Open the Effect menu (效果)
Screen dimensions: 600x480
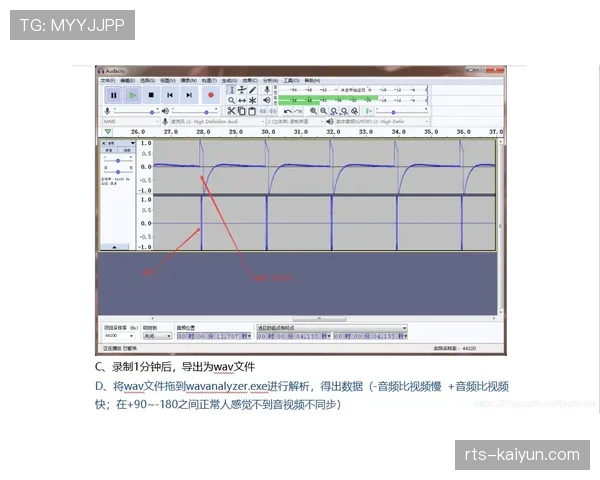pos(250,80)
